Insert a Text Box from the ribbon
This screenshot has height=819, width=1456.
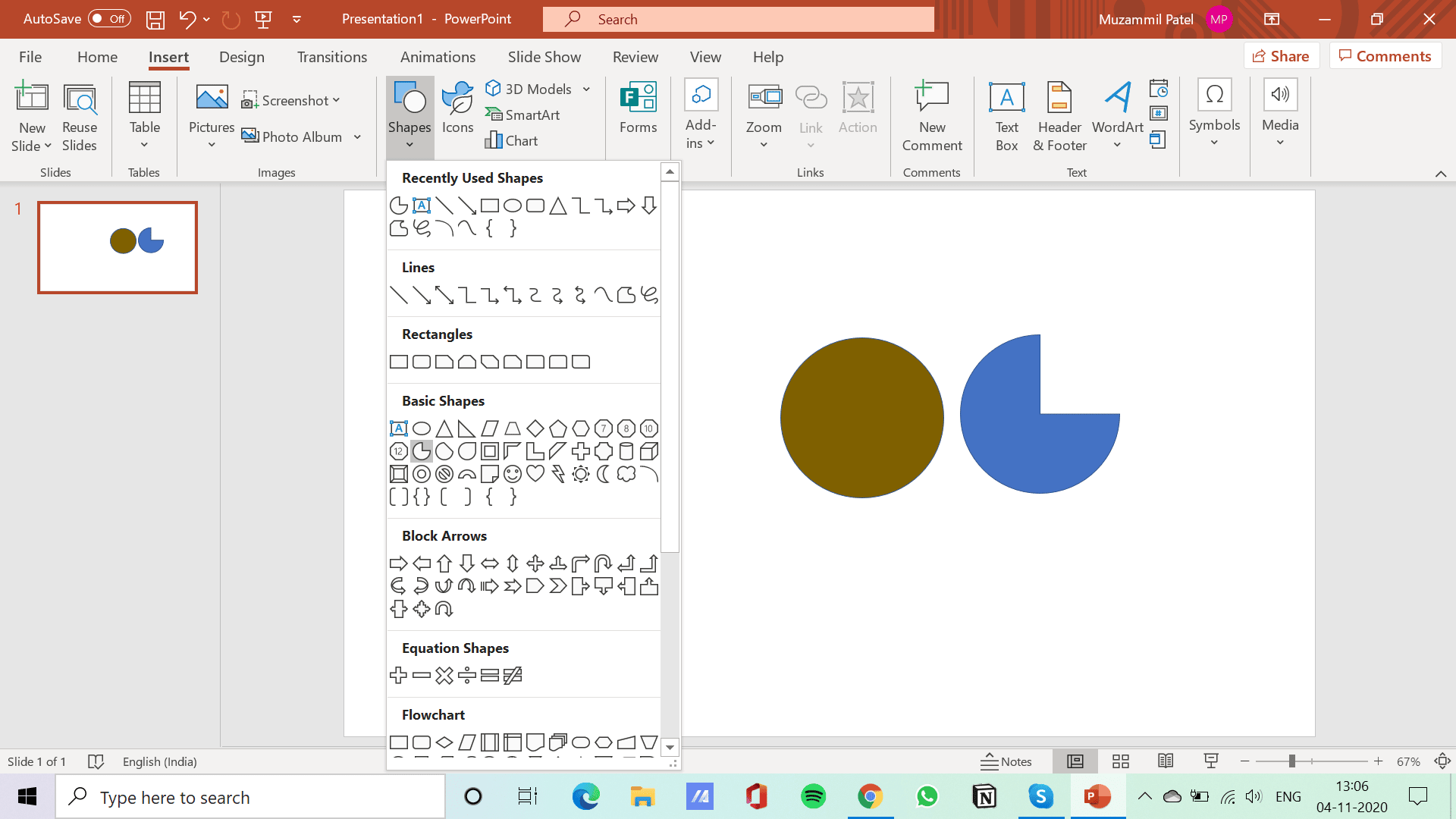(1006, 116)
